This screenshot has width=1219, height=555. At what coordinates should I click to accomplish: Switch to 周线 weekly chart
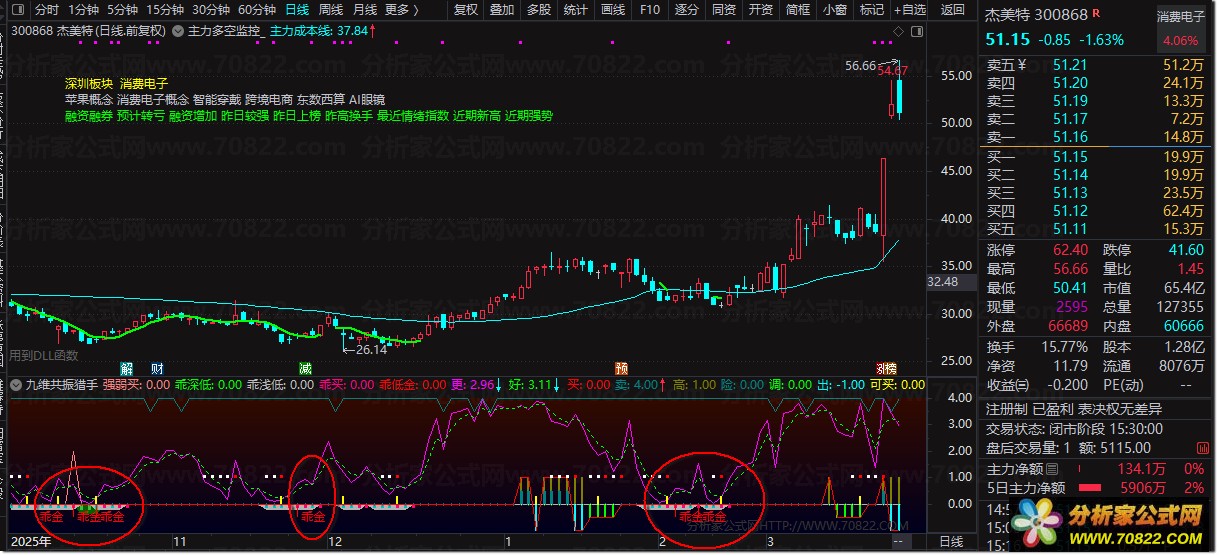330,10
